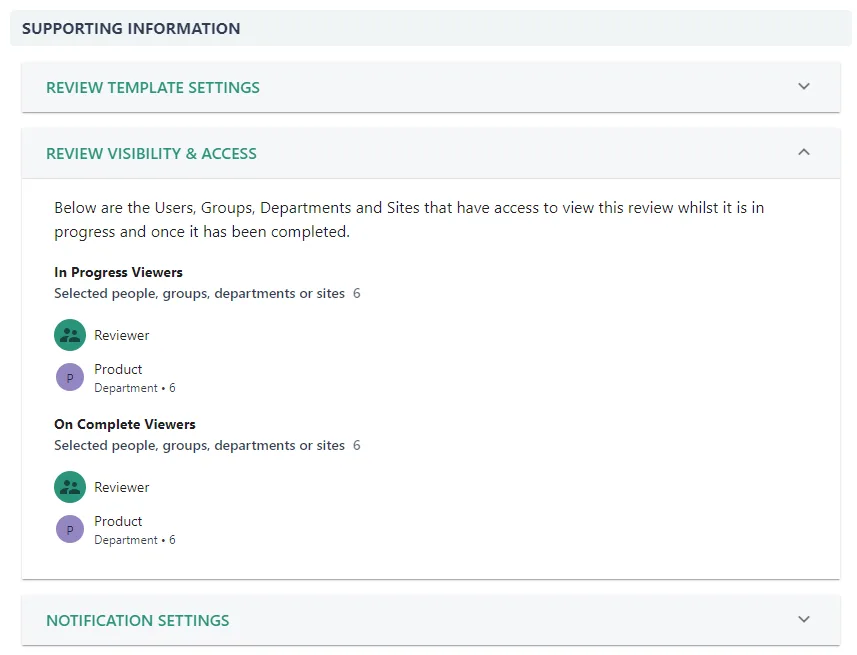Click 'Selected people, groups' line under On Complete Viewers
The image size is (857, 655).
pyautogui.click(x=207, y=446)
